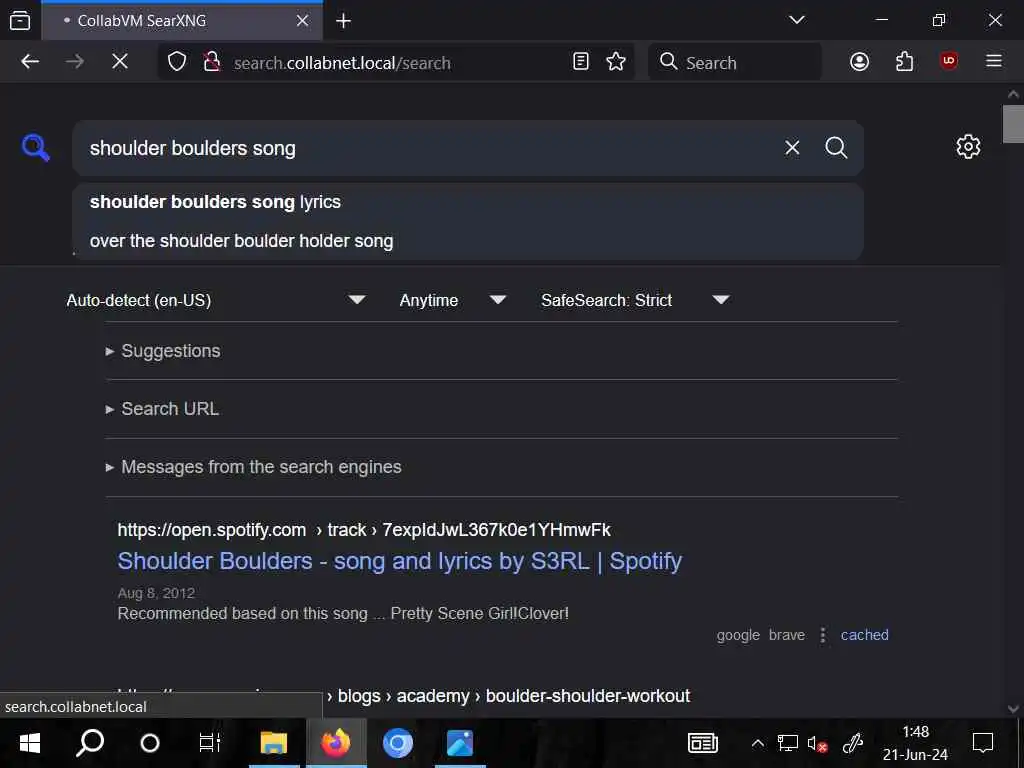Image resolution: width=1024 pixels, height=768 pixels.
Task: Open File Explorer from taskbar
Action: (x=274, y=743)
